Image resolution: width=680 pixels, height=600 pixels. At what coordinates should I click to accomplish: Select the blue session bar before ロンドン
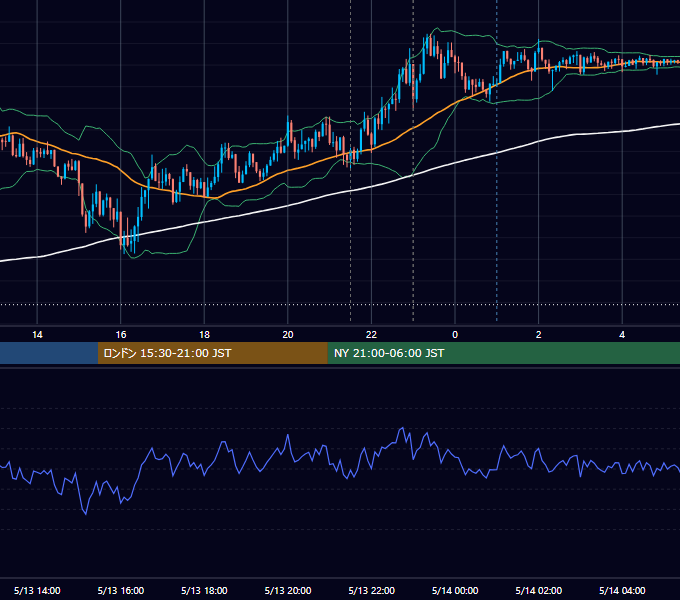(x=49, y=353)
